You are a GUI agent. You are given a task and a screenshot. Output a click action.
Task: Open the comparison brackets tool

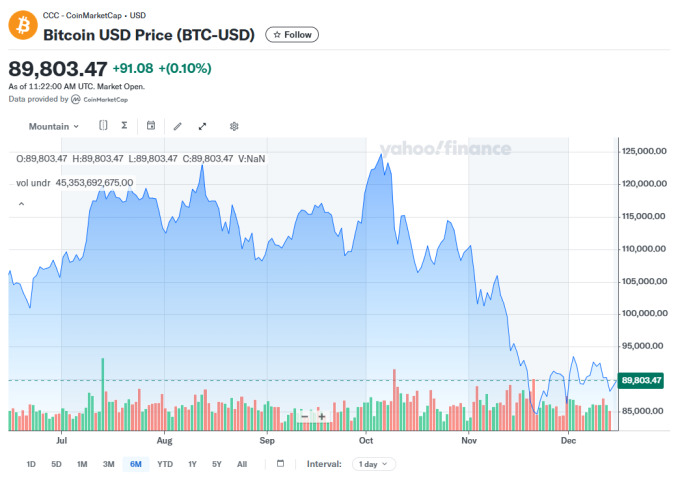click(x=103, y=126)
